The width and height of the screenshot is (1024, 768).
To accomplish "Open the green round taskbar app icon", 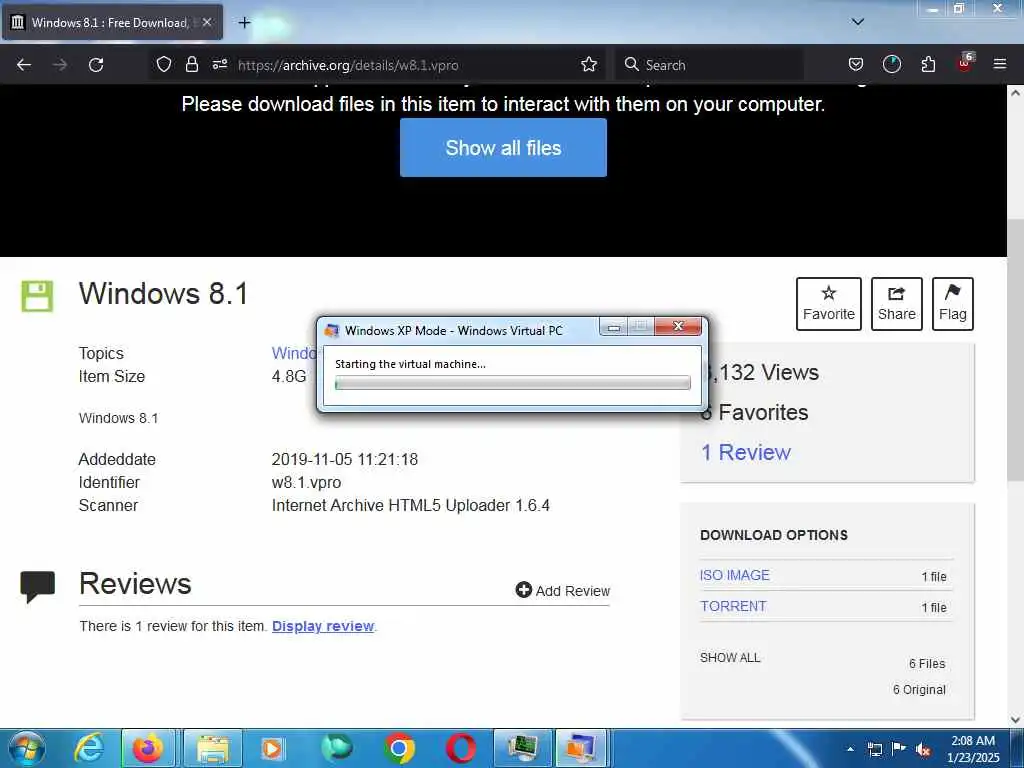I will (x=336, y=748).
